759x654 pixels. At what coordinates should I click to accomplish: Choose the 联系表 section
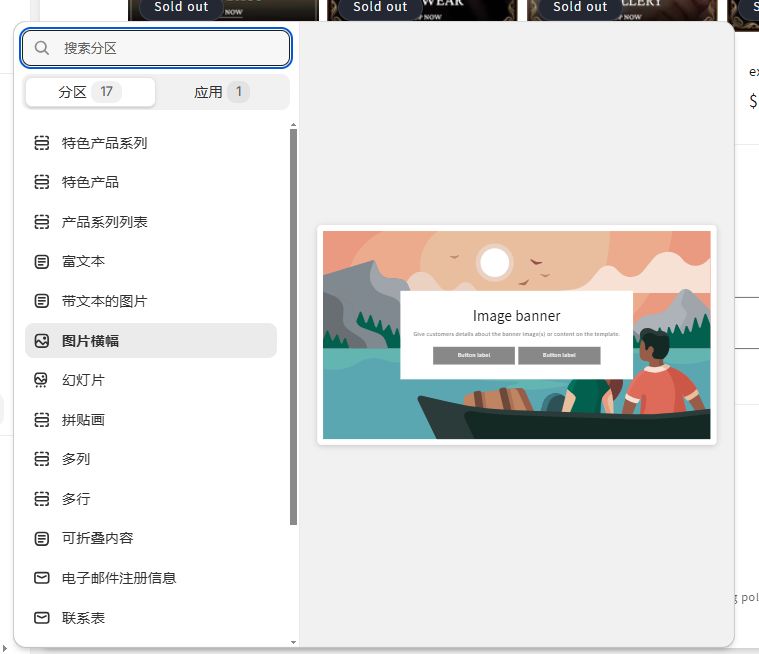(x=151, y=618)
